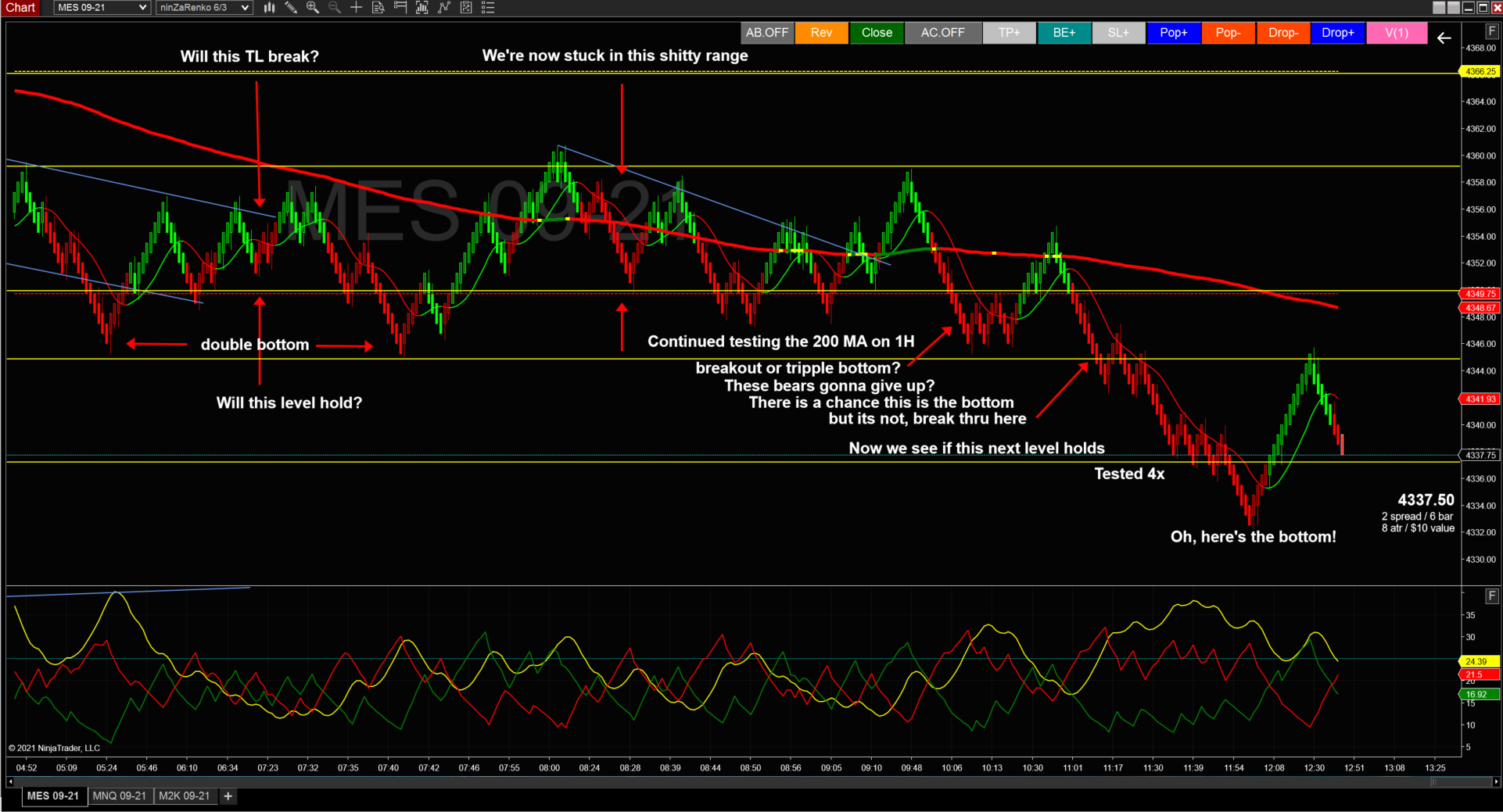Click the red 4341.93 price marker
Image resolution: width=1503 pixels, height=812 pixels.
coord(1480,399)
